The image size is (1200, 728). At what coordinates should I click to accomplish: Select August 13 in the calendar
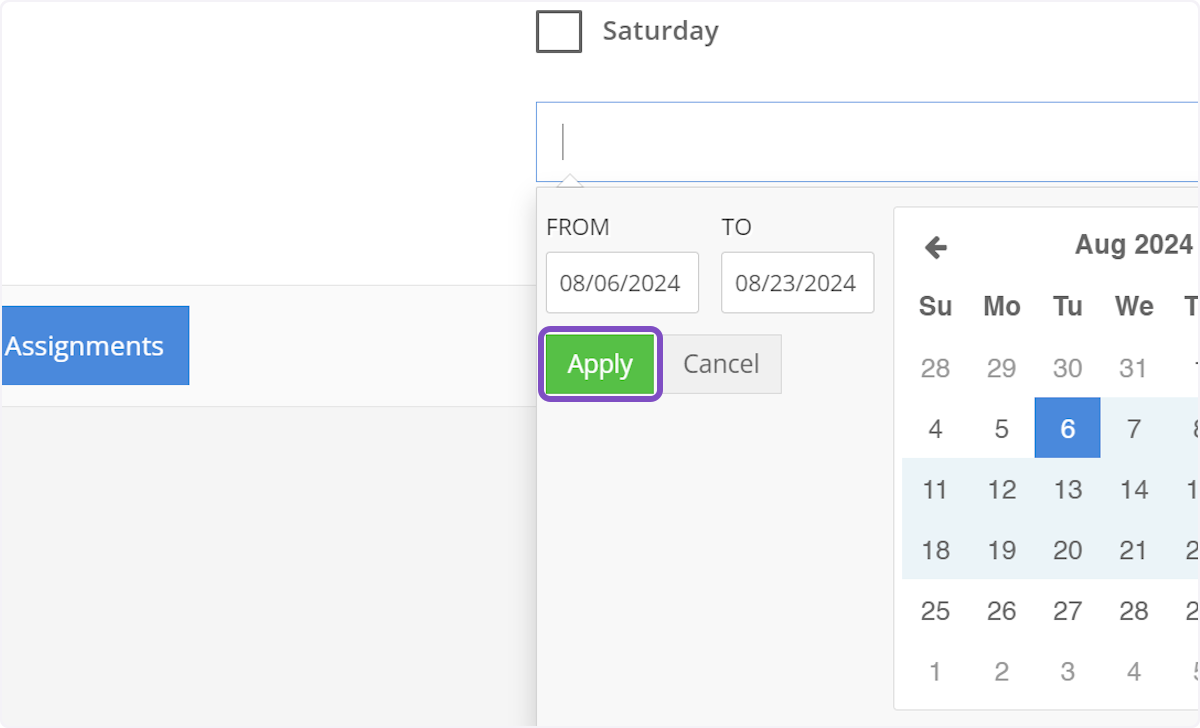click(1067, 489)
